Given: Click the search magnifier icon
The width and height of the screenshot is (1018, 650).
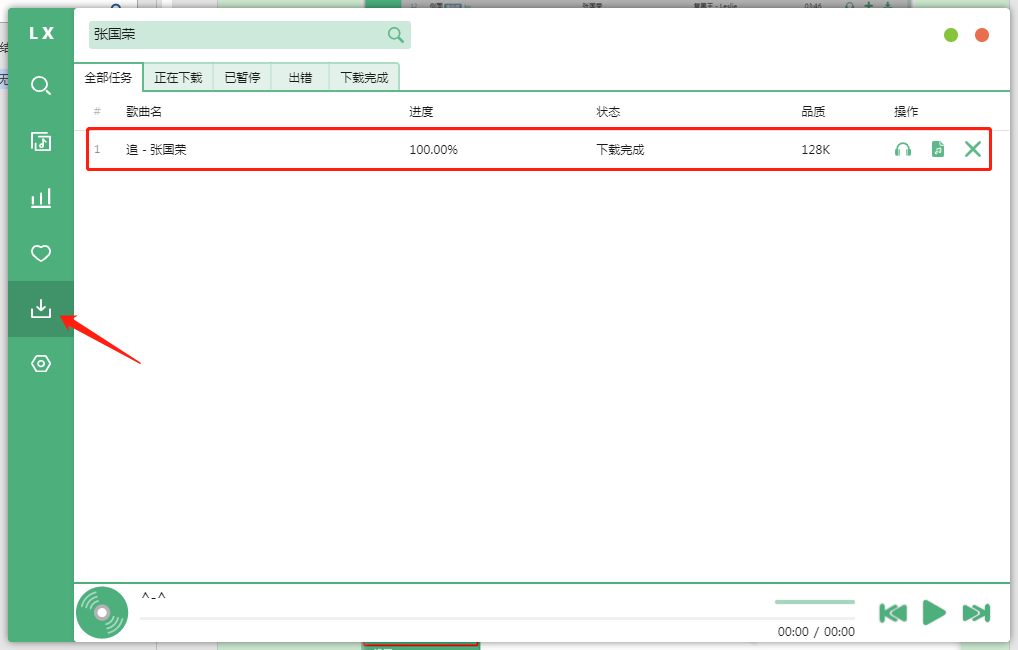Looking at the screenshot, I should [x=396, y=34].
